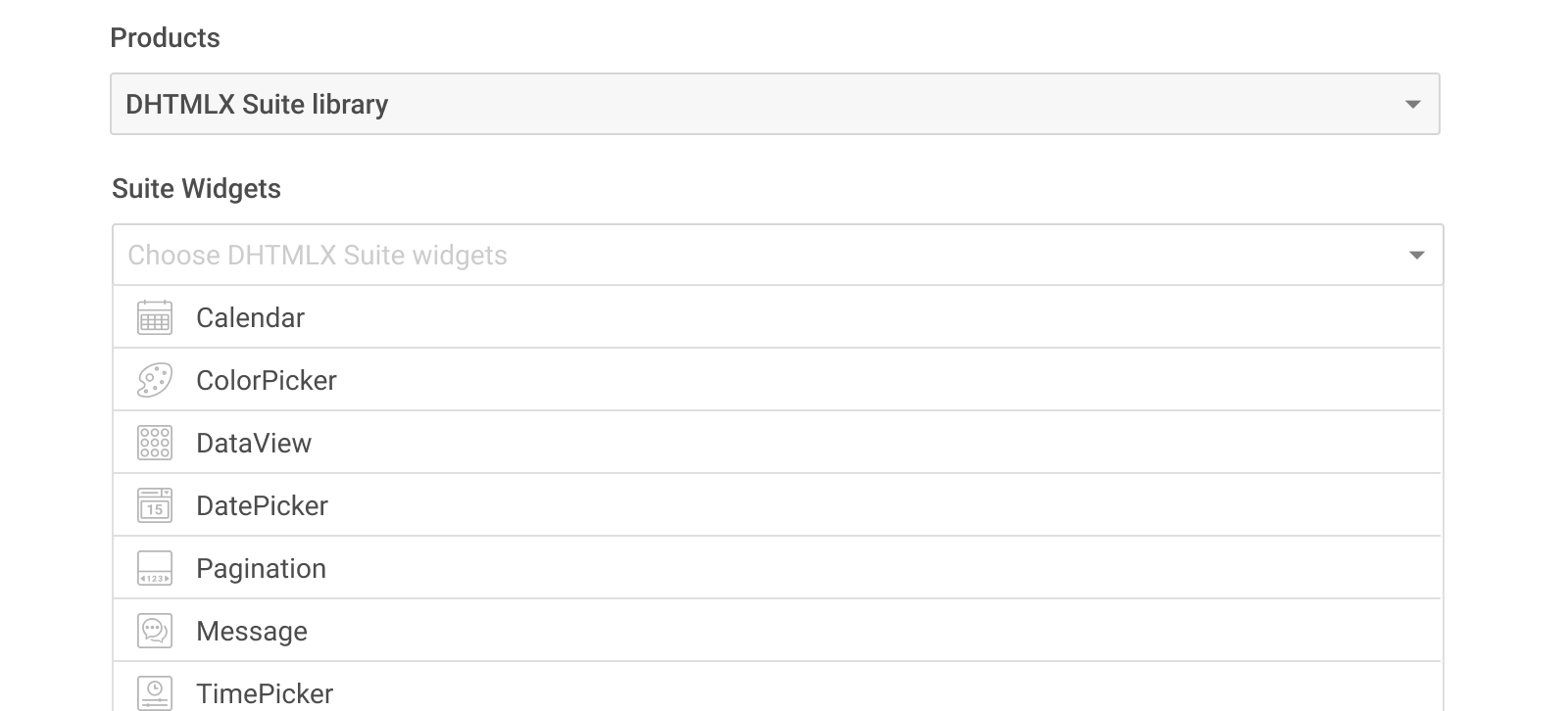This screenshot has height=711, width=1568.
Task: Click the TimePicker clock icon
Action: click(x=155, y=692)
